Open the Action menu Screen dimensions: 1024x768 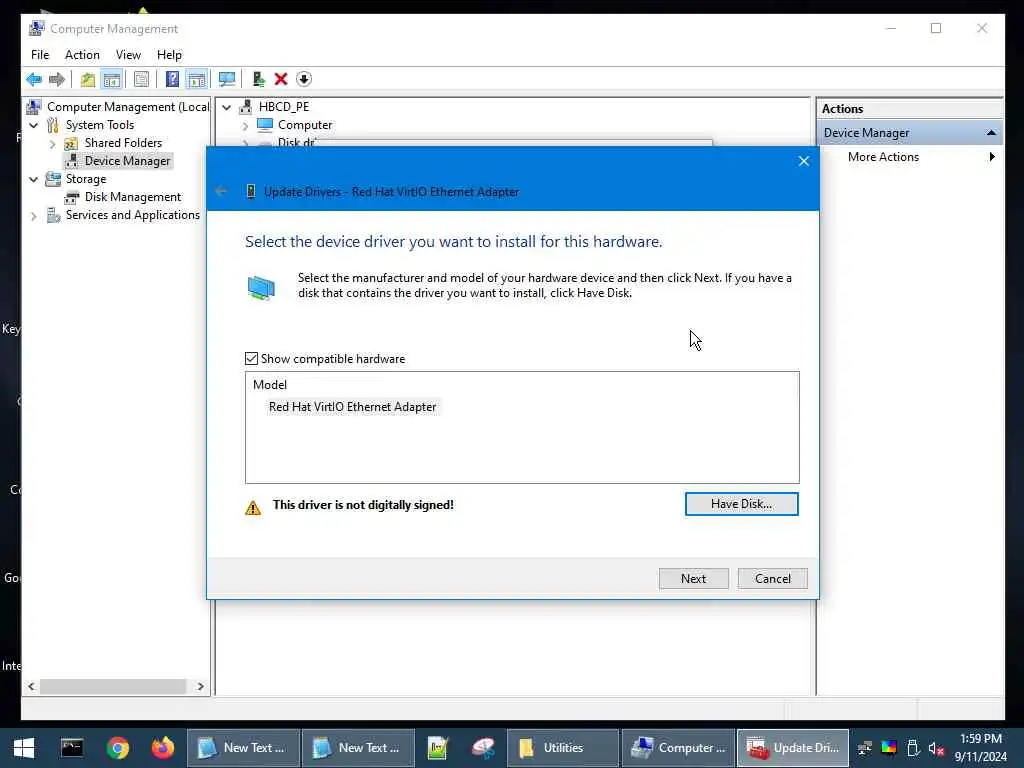[x=82, y=55]
